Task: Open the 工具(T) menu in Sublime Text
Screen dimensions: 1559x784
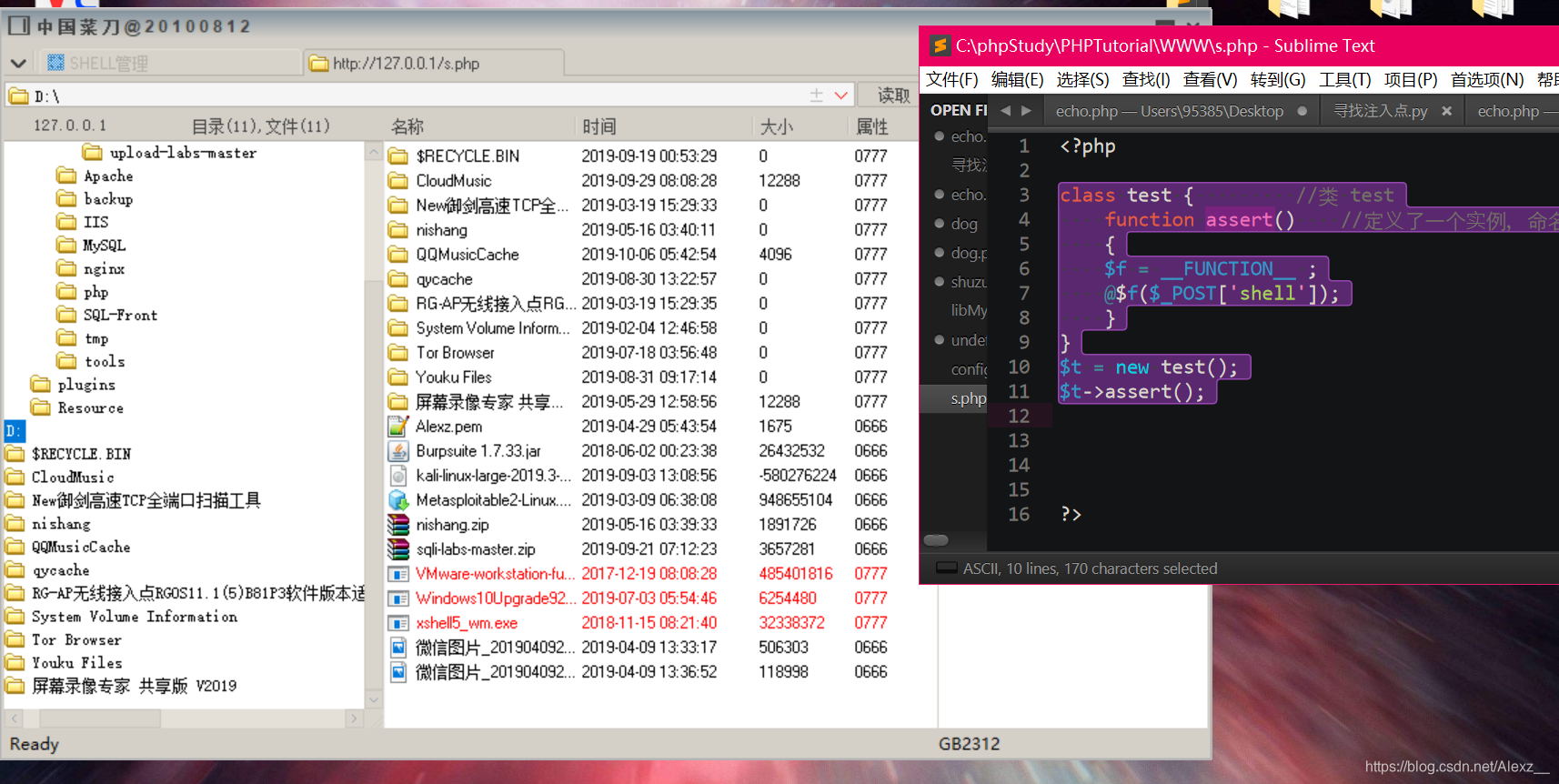Action: pyautogui.click(x=1345, y=80)
